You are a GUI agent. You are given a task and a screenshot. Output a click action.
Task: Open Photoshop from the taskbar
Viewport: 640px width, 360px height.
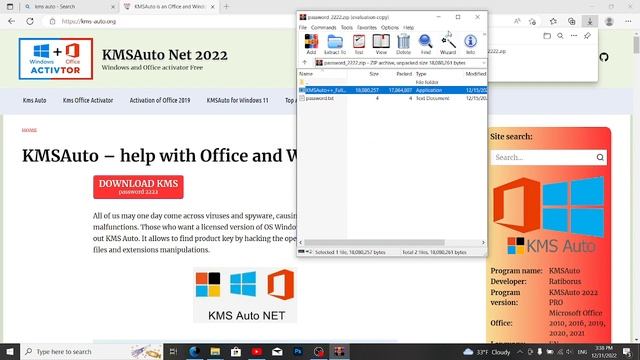click(x=298, y=351)
